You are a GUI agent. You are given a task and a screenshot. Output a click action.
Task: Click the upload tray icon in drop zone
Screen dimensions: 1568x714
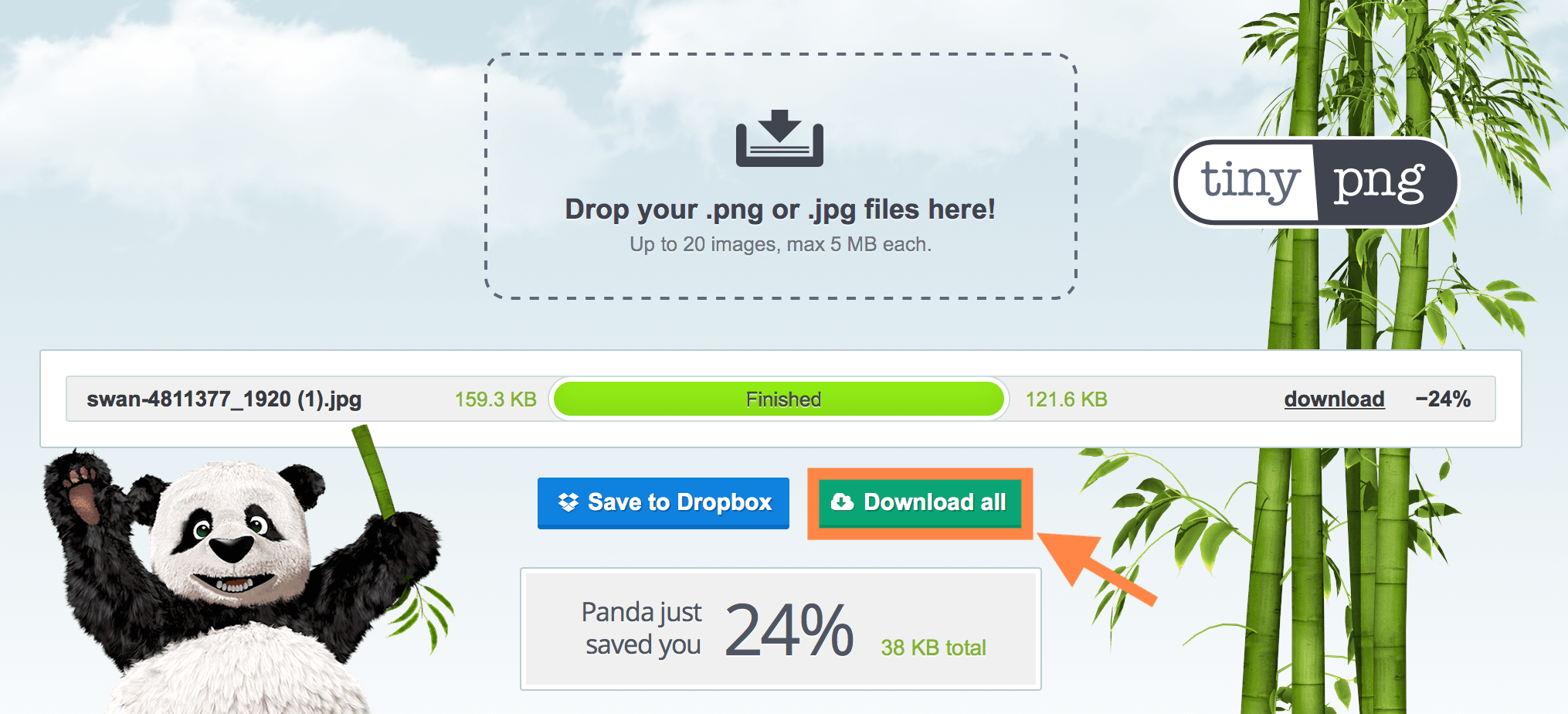(x=779, y=138)
